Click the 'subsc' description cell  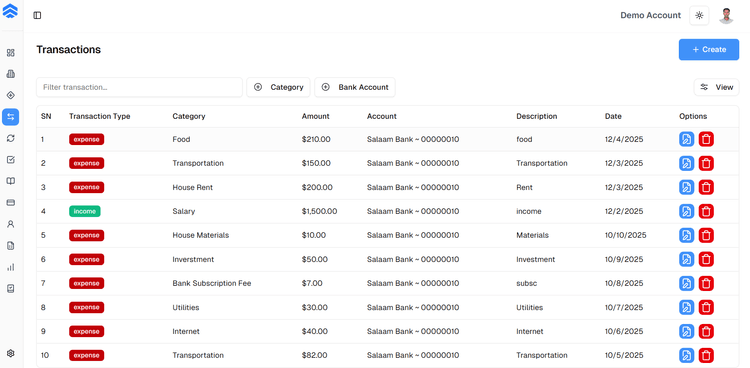coord(527,283)
